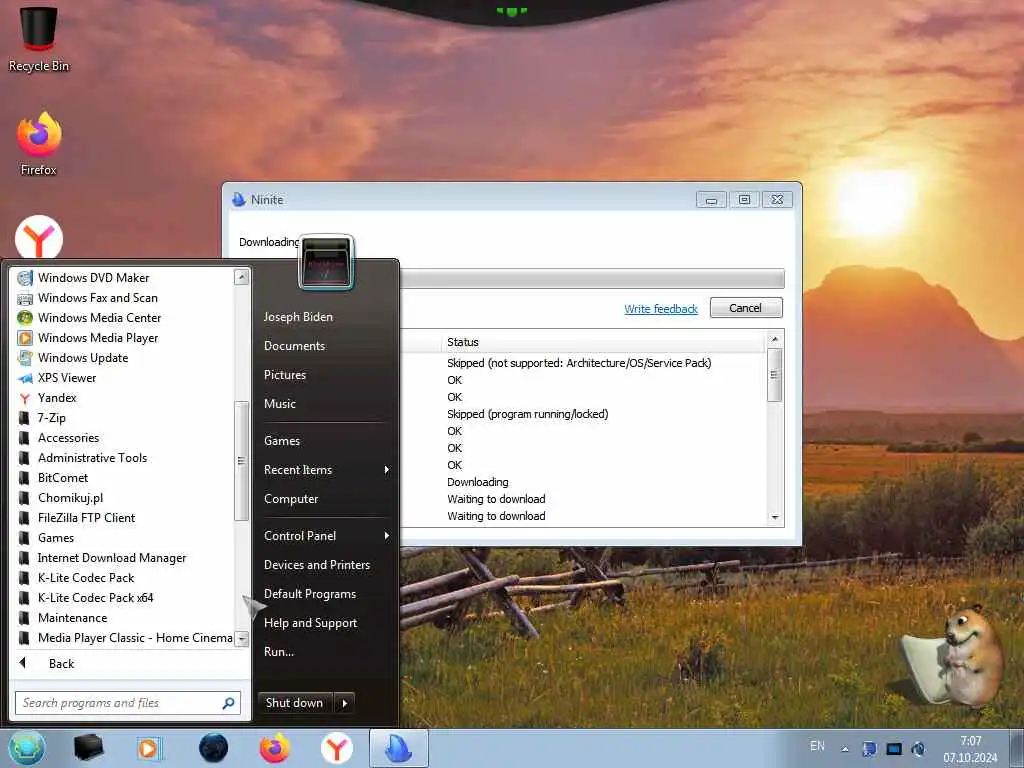Click the Windows DVD Maker icon
Viewport: 1024px width, 768px height.
click(25, 278)
